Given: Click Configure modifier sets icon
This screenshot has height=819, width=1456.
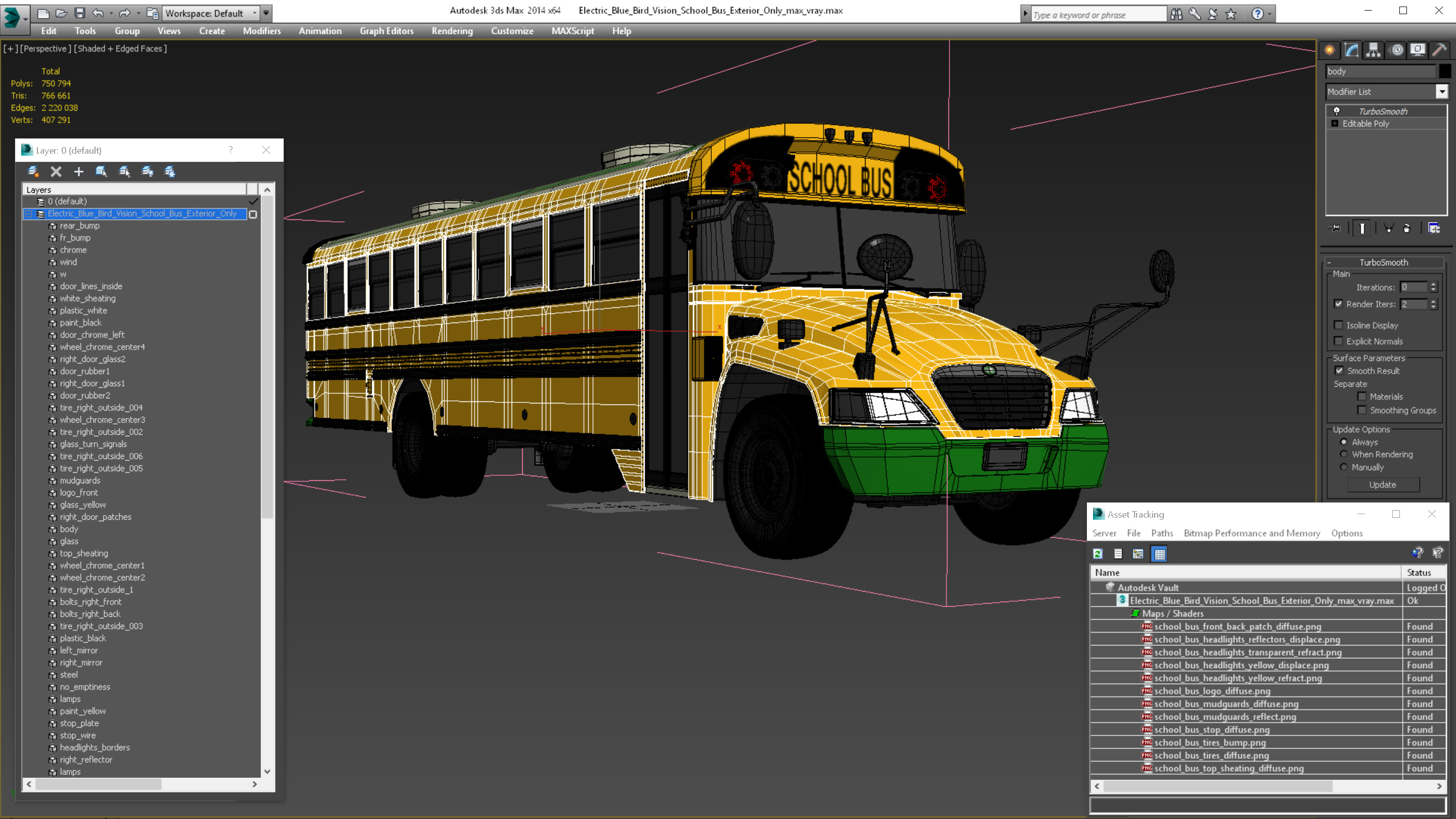Looking at the screenshot, I should tap(1434, 229).
